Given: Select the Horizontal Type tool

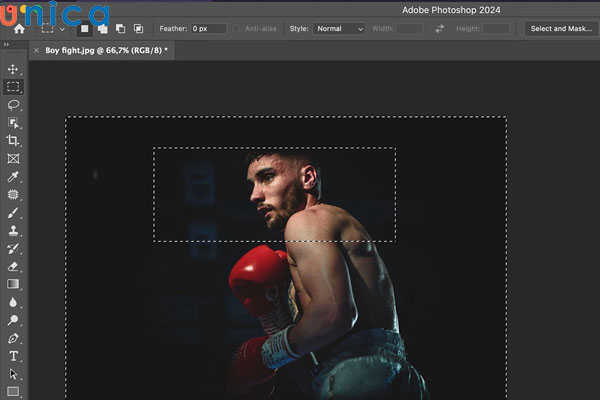Looking at the screenshot, I should (x=13, y=356).
